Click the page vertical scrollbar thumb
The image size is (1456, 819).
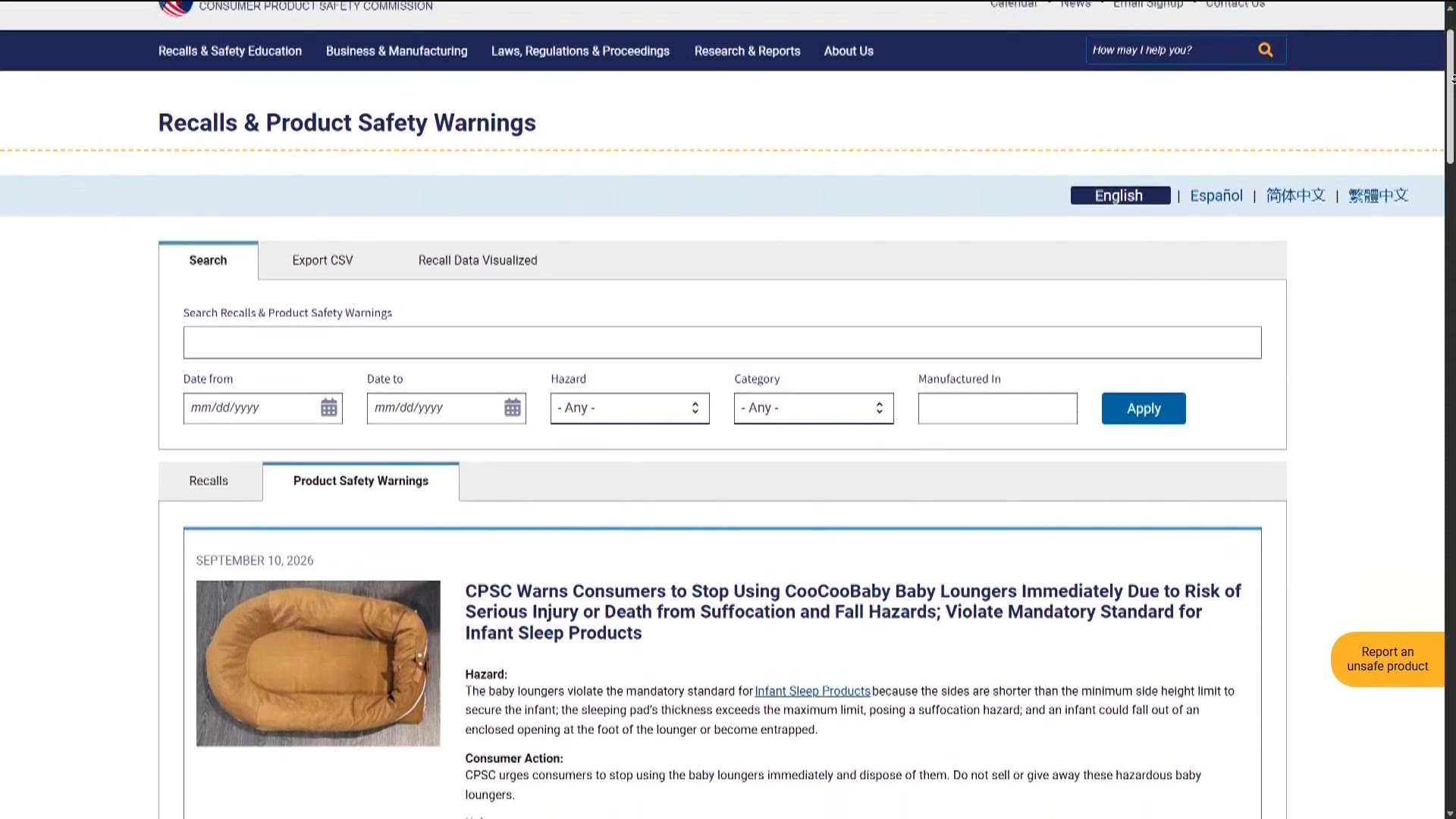click(1450, 96)
